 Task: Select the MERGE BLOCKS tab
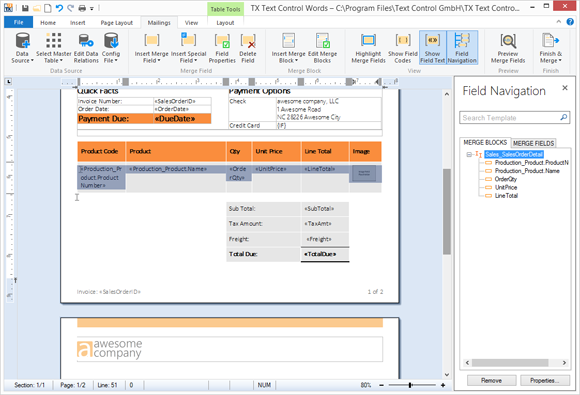pyautogui.click(x=485, y=142)
